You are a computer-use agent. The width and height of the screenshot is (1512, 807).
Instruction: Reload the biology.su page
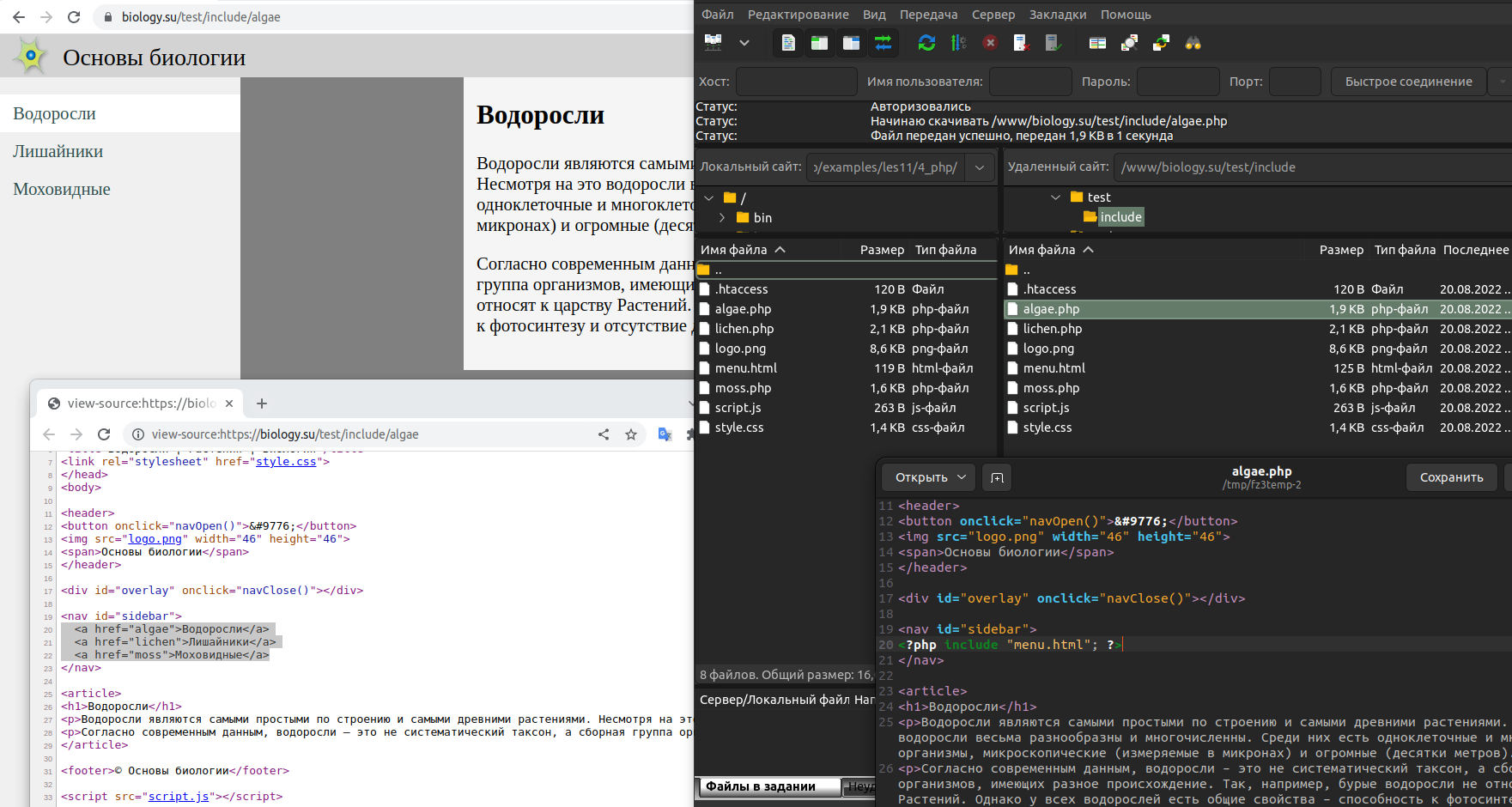(74, 16)
